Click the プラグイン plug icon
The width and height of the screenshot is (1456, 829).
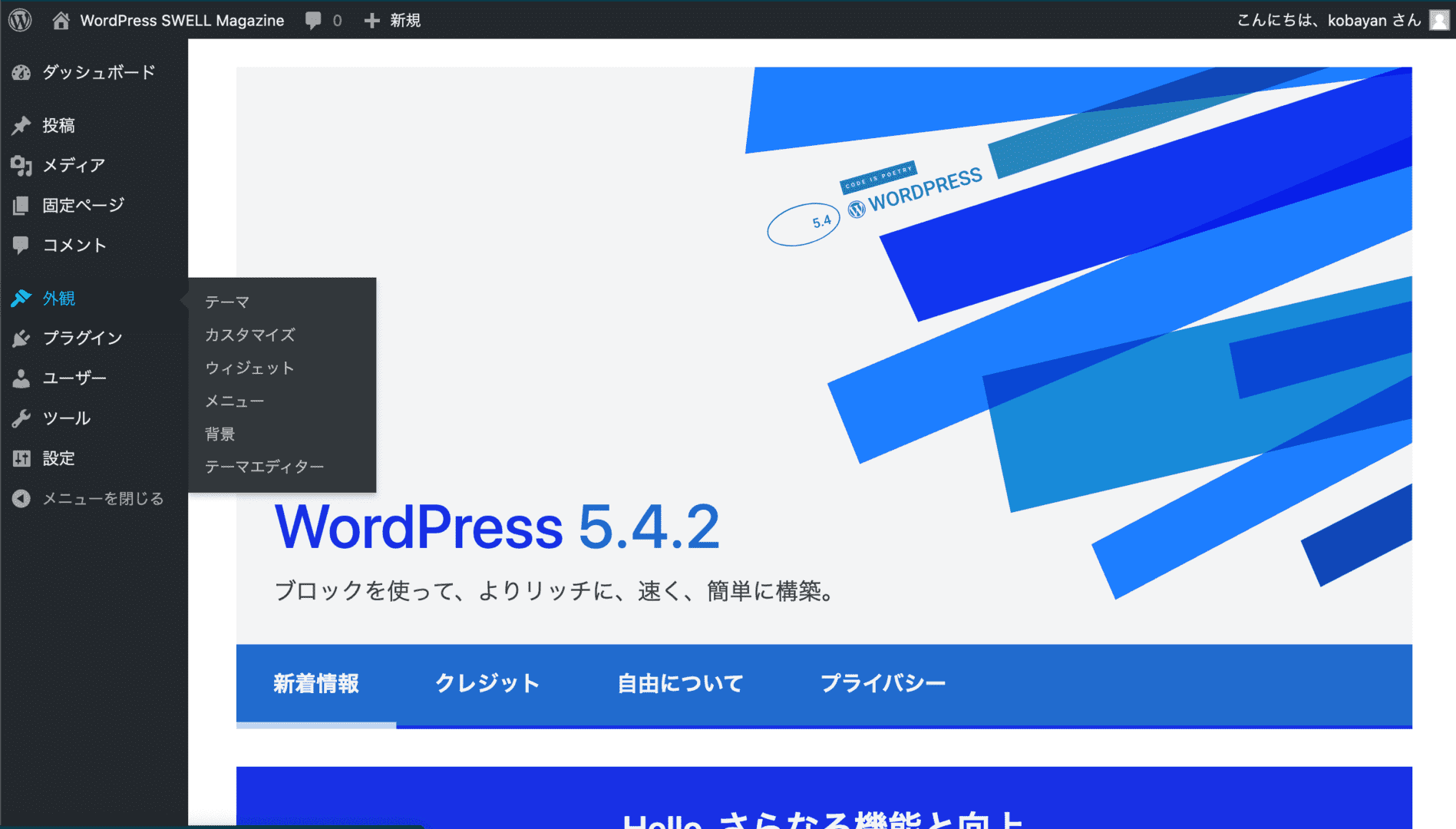pyautogui.click(x=21, y=339)
